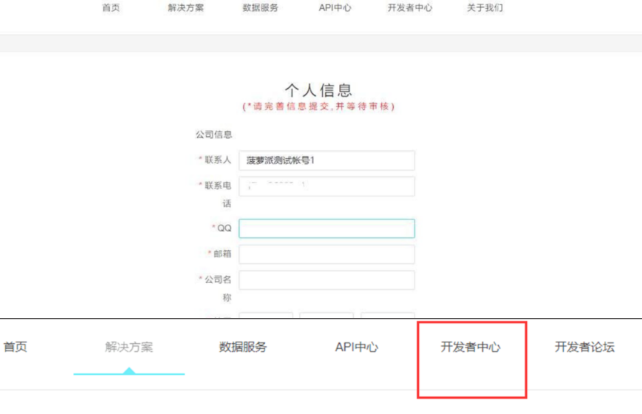Click the blue arrow indicator under 解决方案
The width and height of the screenshot is (642, 414).
(x=129, y=370)
